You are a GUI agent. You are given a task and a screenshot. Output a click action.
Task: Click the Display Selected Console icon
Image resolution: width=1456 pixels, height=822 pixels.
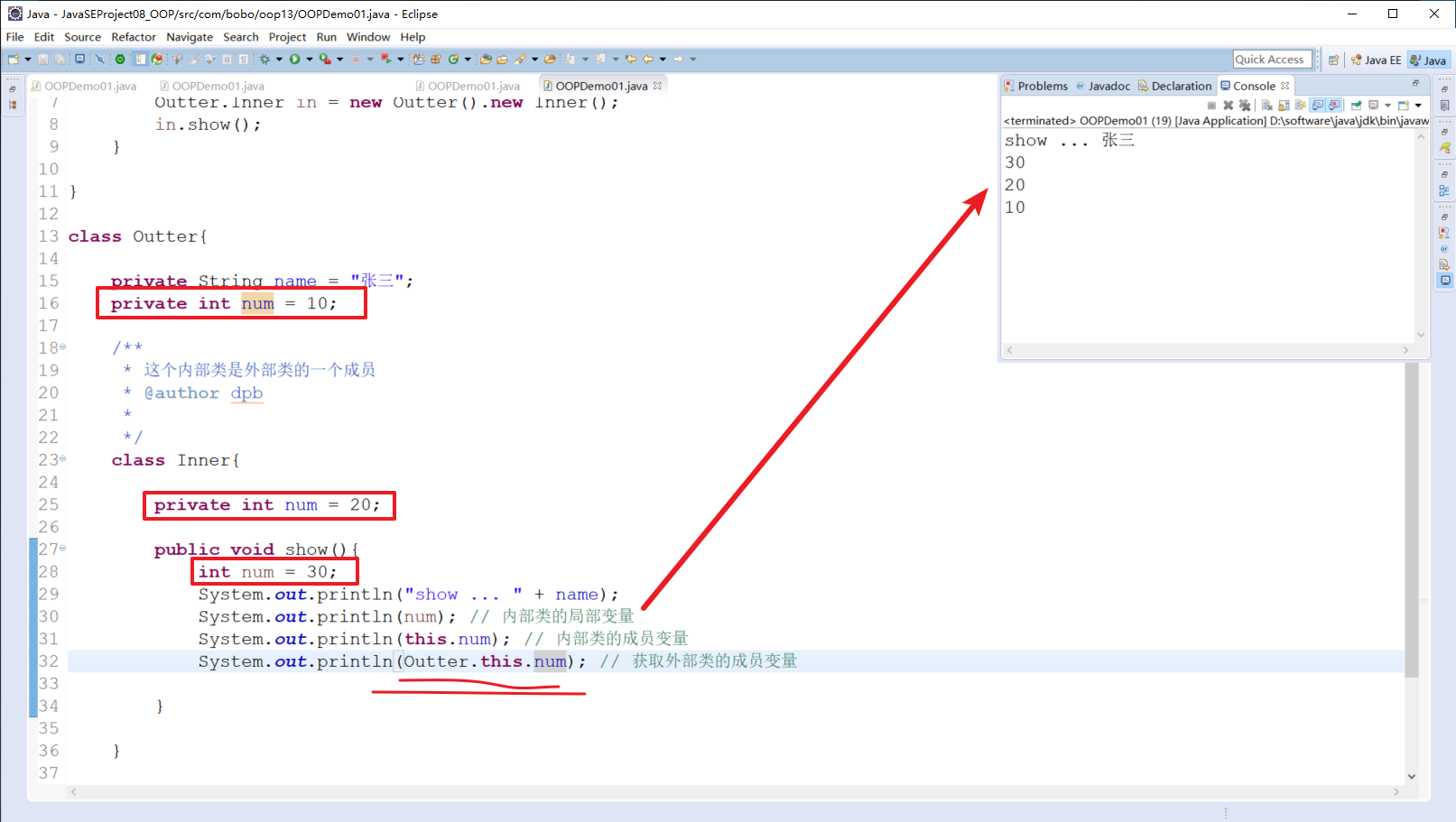click(x=1373, y=105)
